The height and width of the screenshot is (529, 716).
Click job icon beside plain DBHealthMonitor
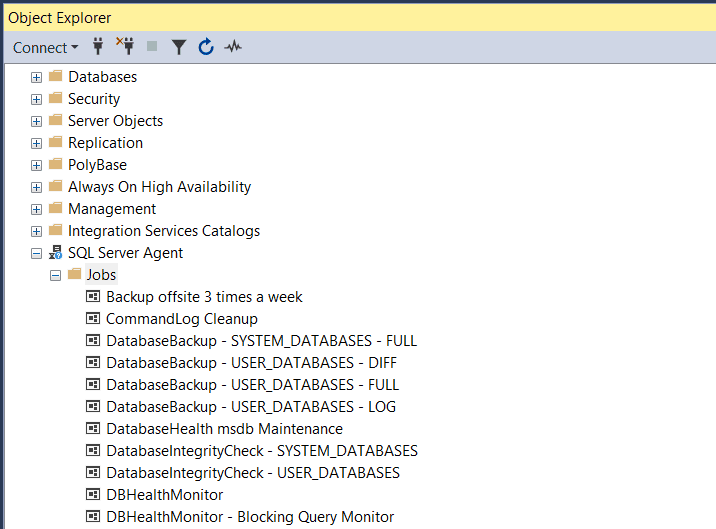pyautogui.click(x=93, y=494)
